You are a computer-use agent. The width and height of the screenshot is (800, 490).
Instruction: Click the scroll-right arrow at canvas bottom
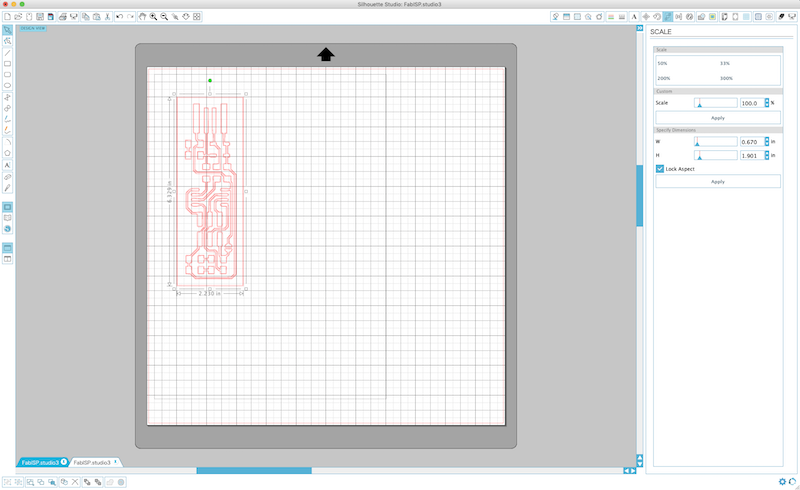pyautogui.click(x=634, y=471)
